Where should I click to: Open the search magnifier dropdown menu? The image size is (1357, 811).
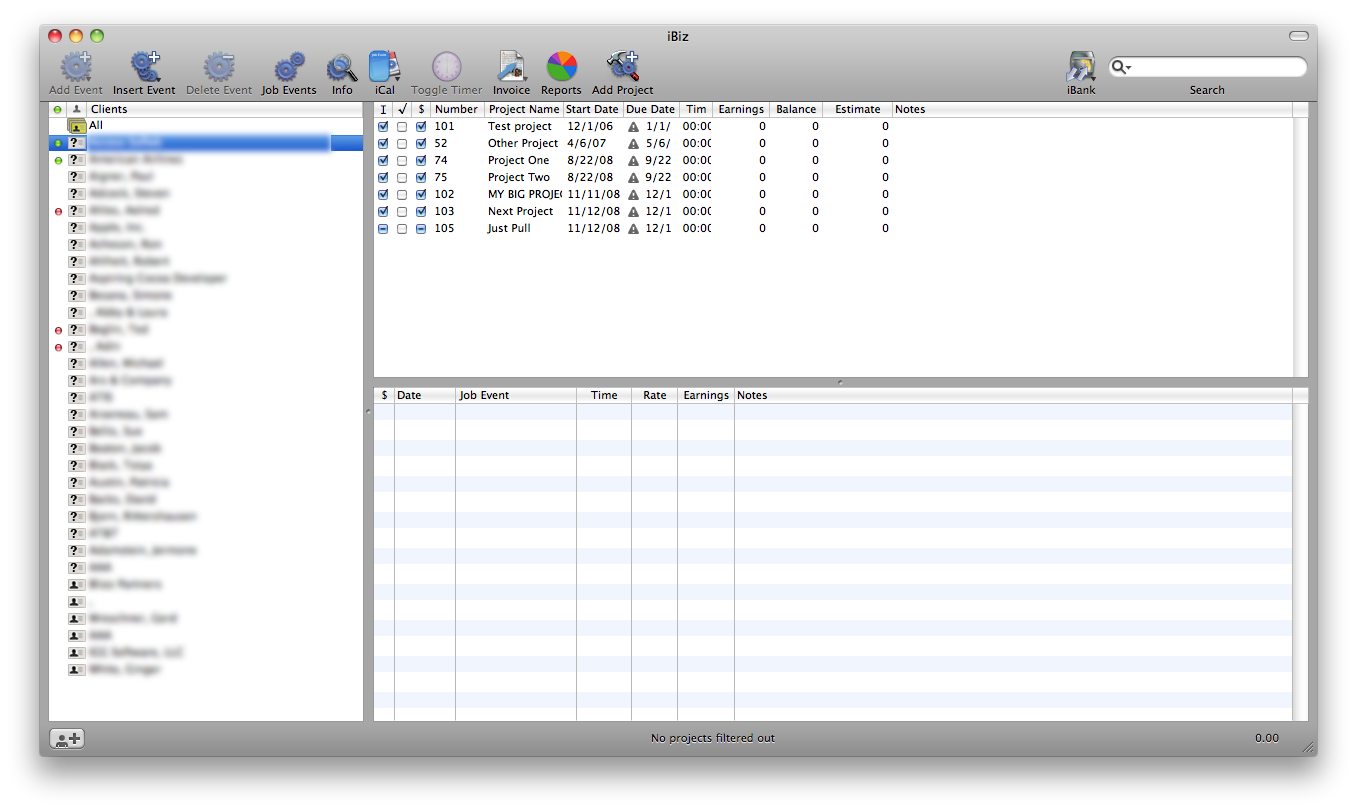pyautogui.click(x=1121, y=67)
